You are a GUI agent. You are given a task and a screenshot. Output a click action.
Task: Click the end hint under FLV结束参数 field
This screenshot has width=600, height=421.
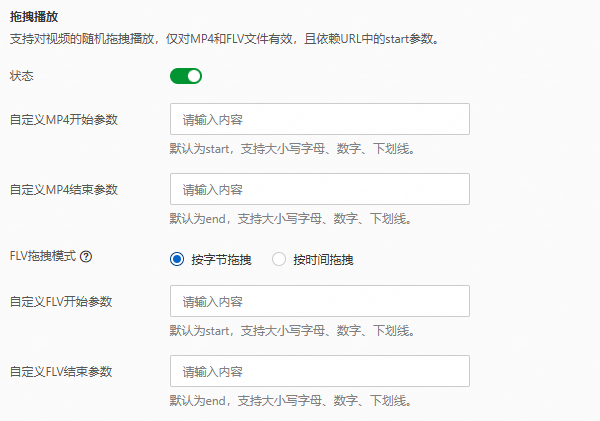coord(289,401)
